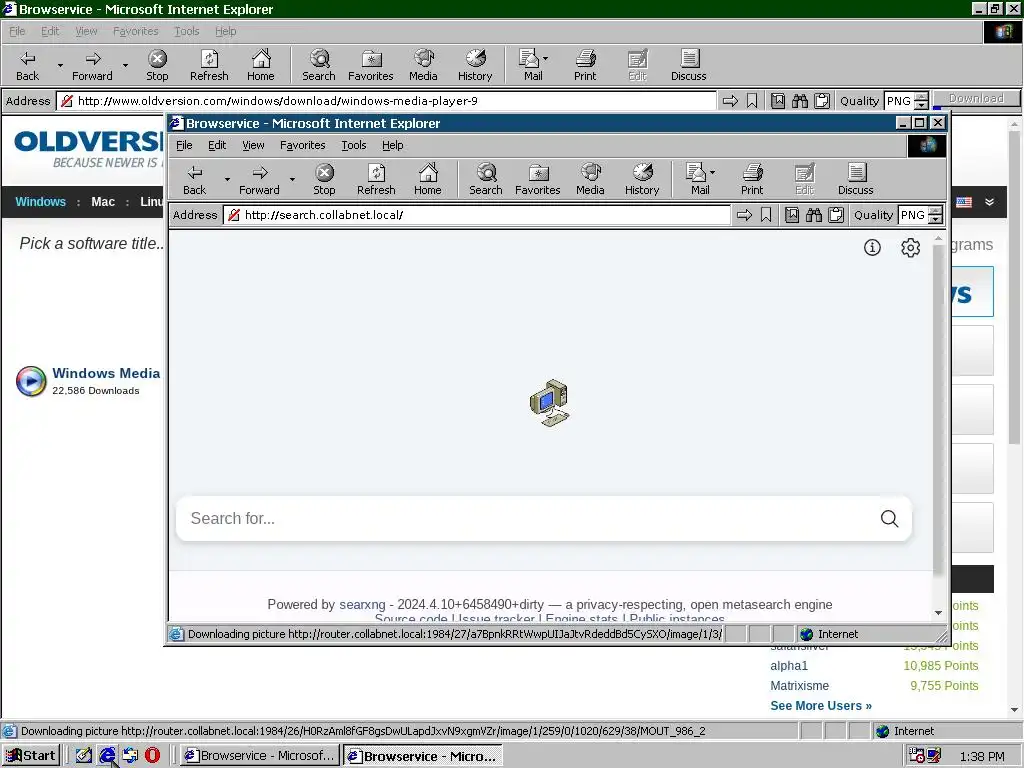Click History in the background window toolbar
1024x768 pixels.
[475, 65]
